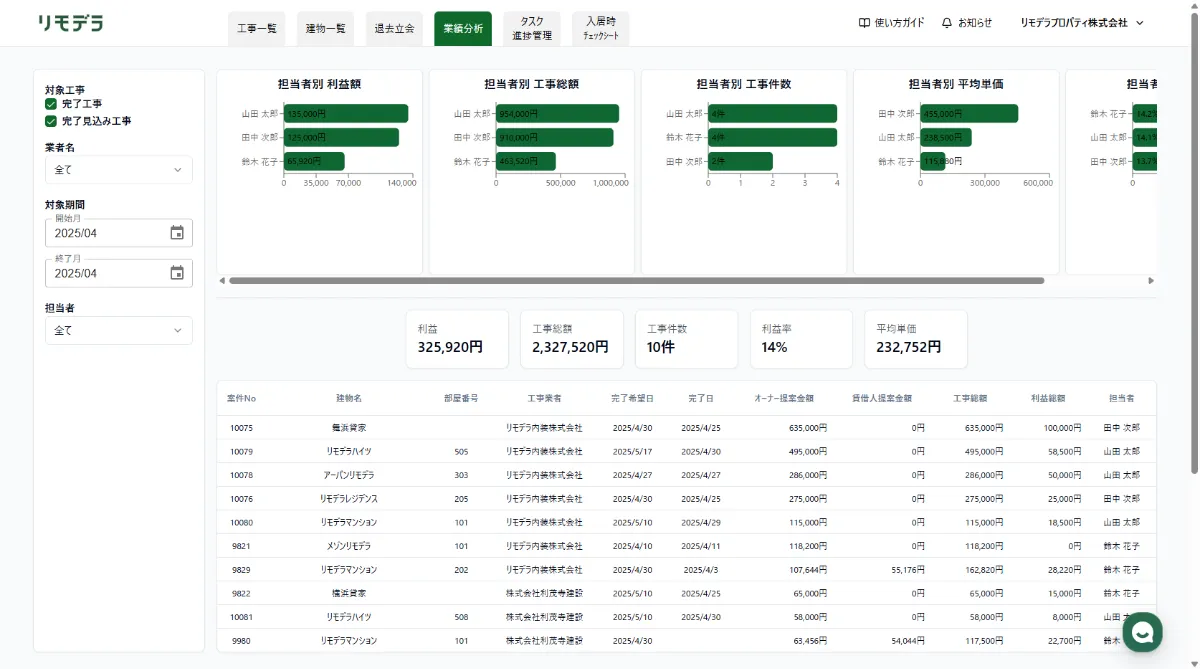Switch to the 工事一覧 tab
The image size is (1200, 669).
(x=257, y=29)
